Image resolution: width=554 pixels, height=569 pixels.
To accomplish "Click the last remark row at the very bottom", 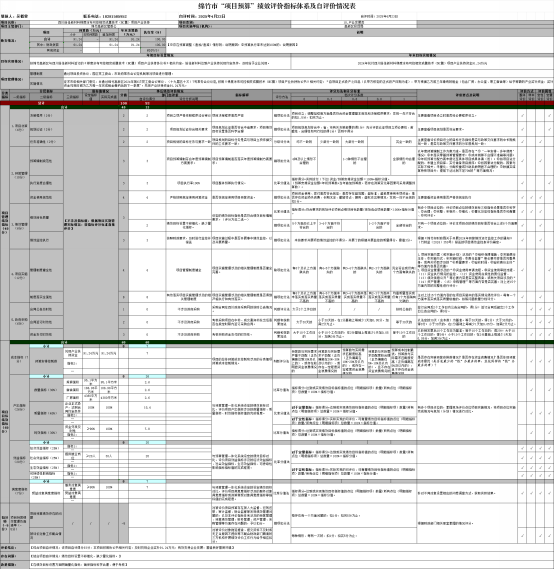I will [x=277, y=565].
